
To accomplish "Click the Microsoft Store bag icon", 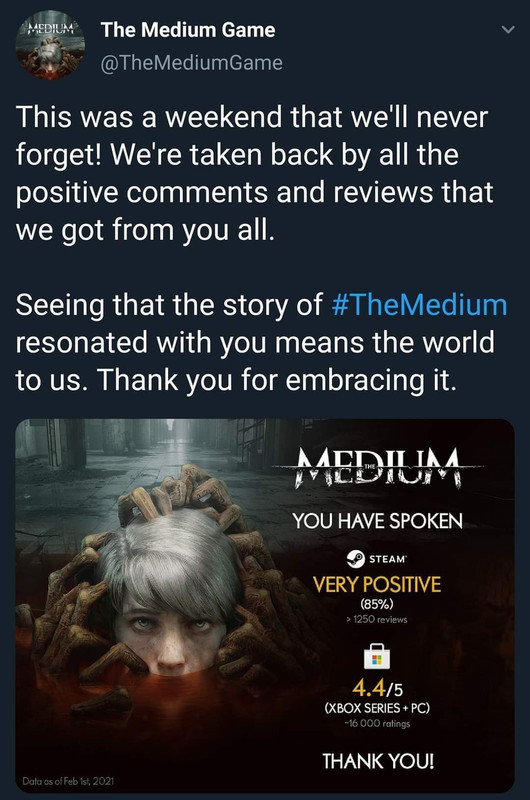I will (x=376, y=656).
